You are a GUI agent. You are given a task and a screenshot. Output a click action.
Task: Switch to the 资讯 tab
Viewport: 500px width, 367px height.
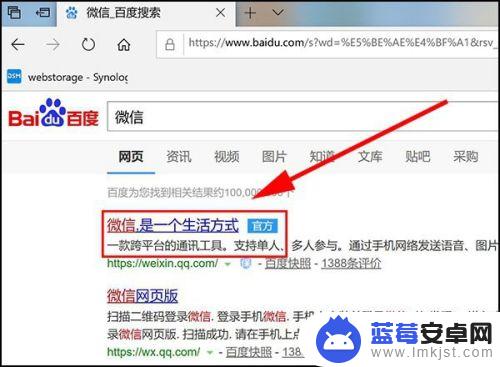pyautogui.click(x=179, y=156)
